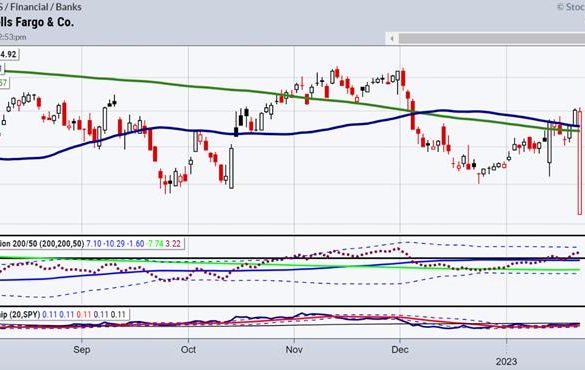Click the tall red hollow candle at right edge
The width and height of the screenshot is (585, 370).
tap(580, 161)
